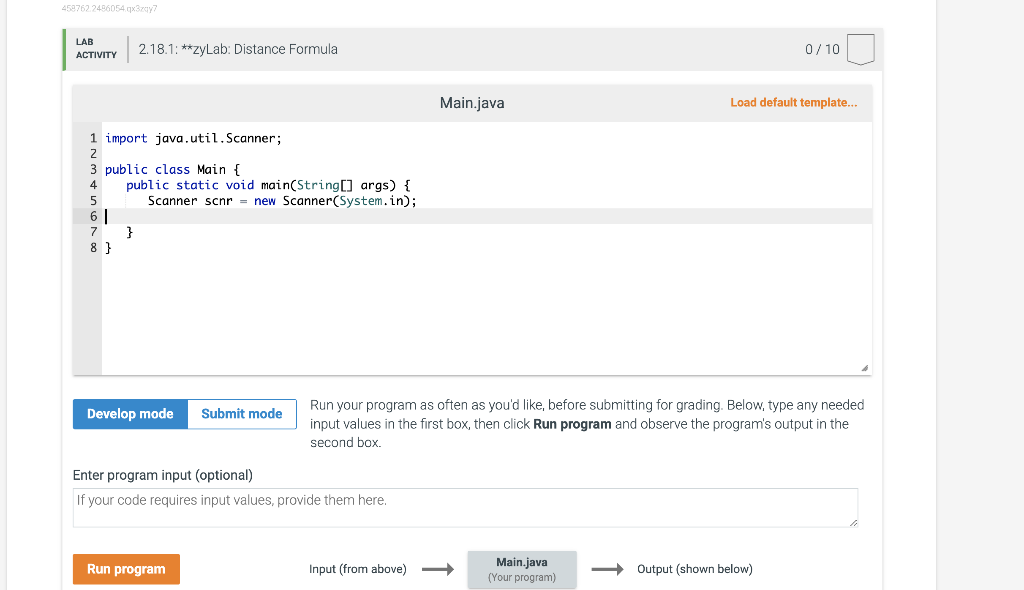1024x590 pixels.
Task: Click the Main.java file title header
Action: [472, 103]
